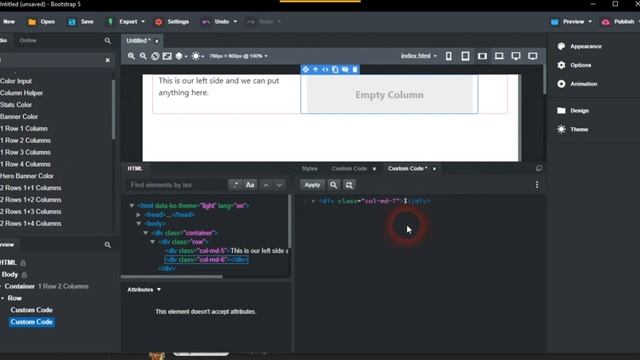640x360 pixels.
Task: Click the Publish button
Action: click(618, 22)
